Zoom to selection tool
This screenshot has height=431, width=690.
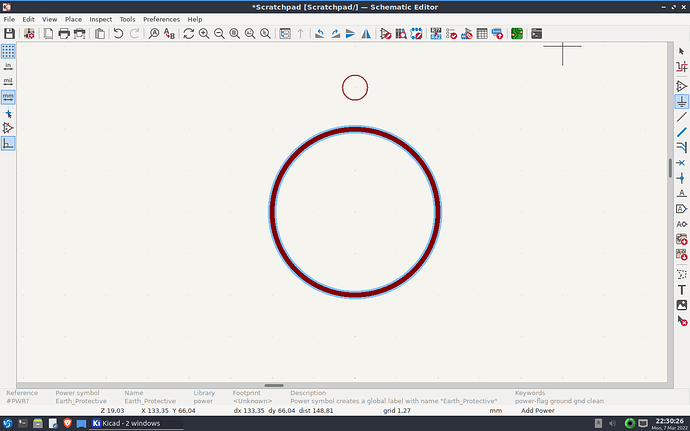click(265, 33)
